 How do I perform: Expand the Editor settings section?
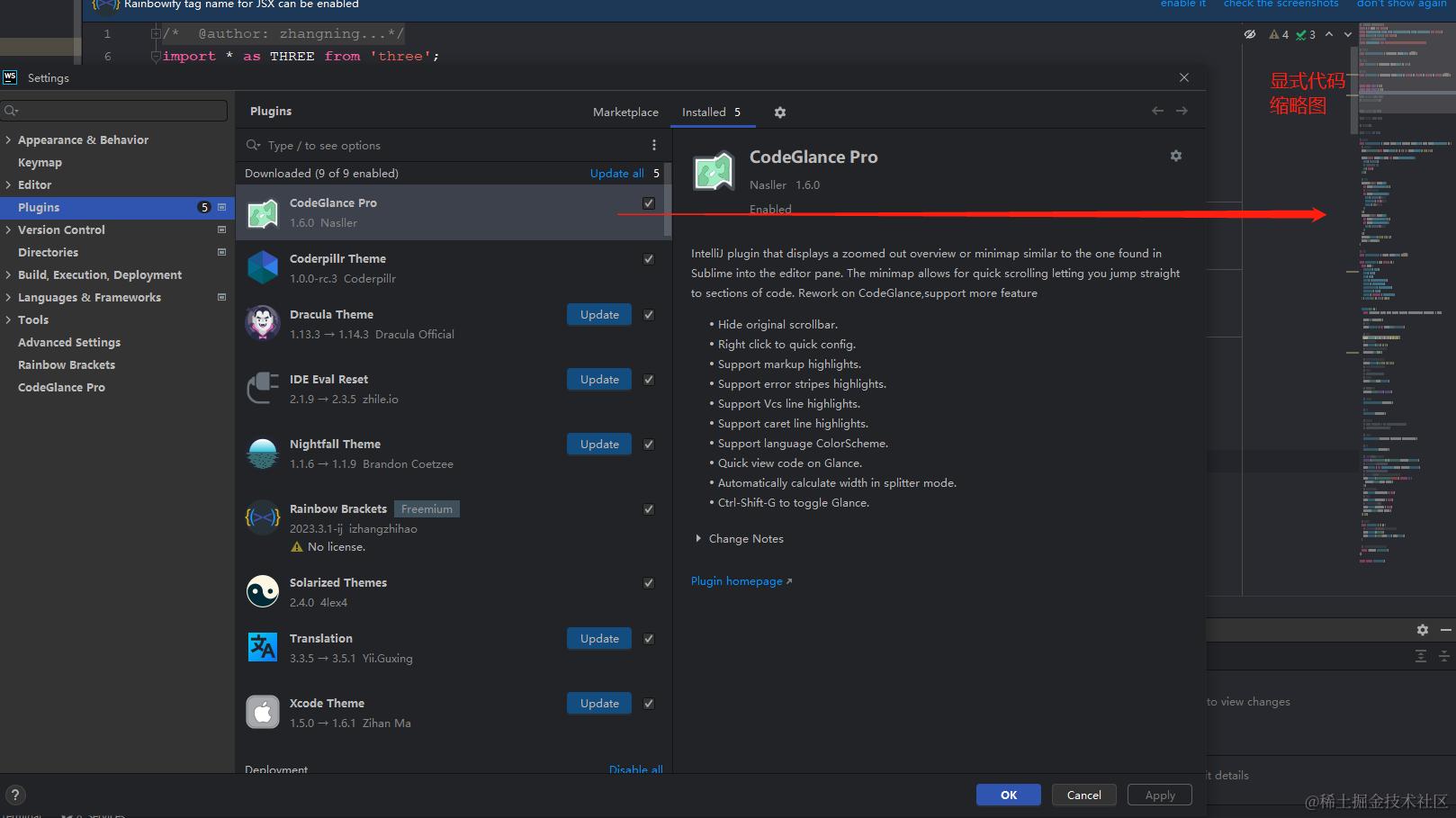pyautogui.click(x=8, y=184)
